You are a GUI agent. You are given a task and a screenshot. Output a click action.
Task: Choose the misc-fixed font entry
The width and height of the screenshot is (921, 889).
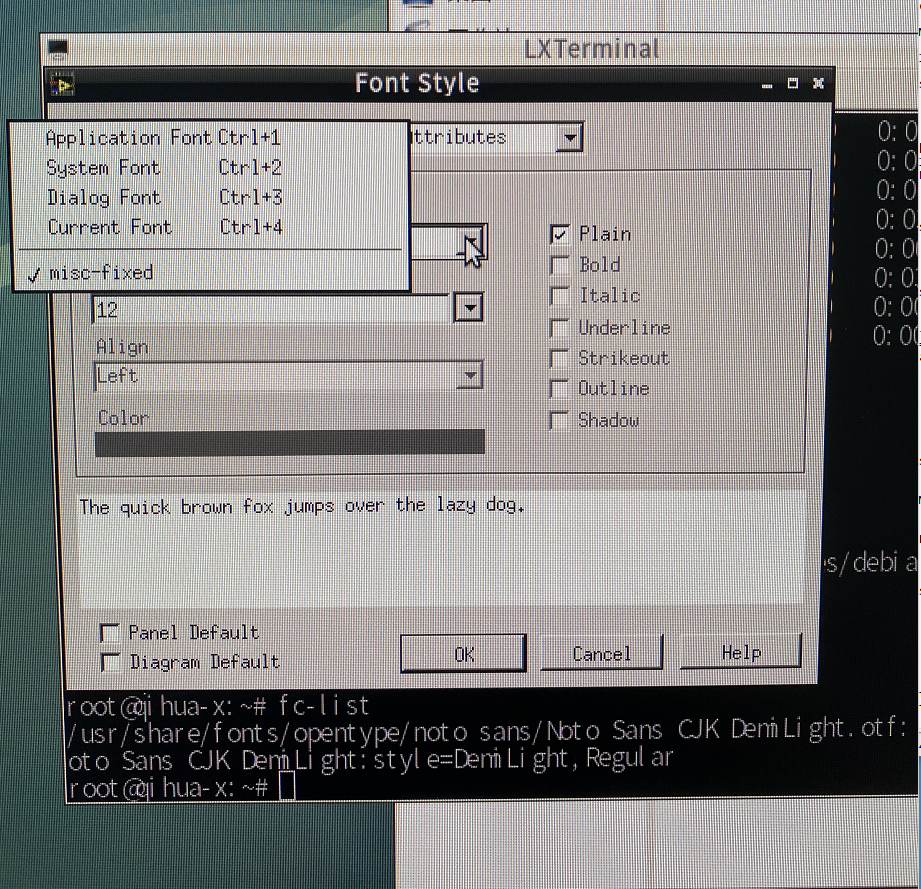pos(210,273)
